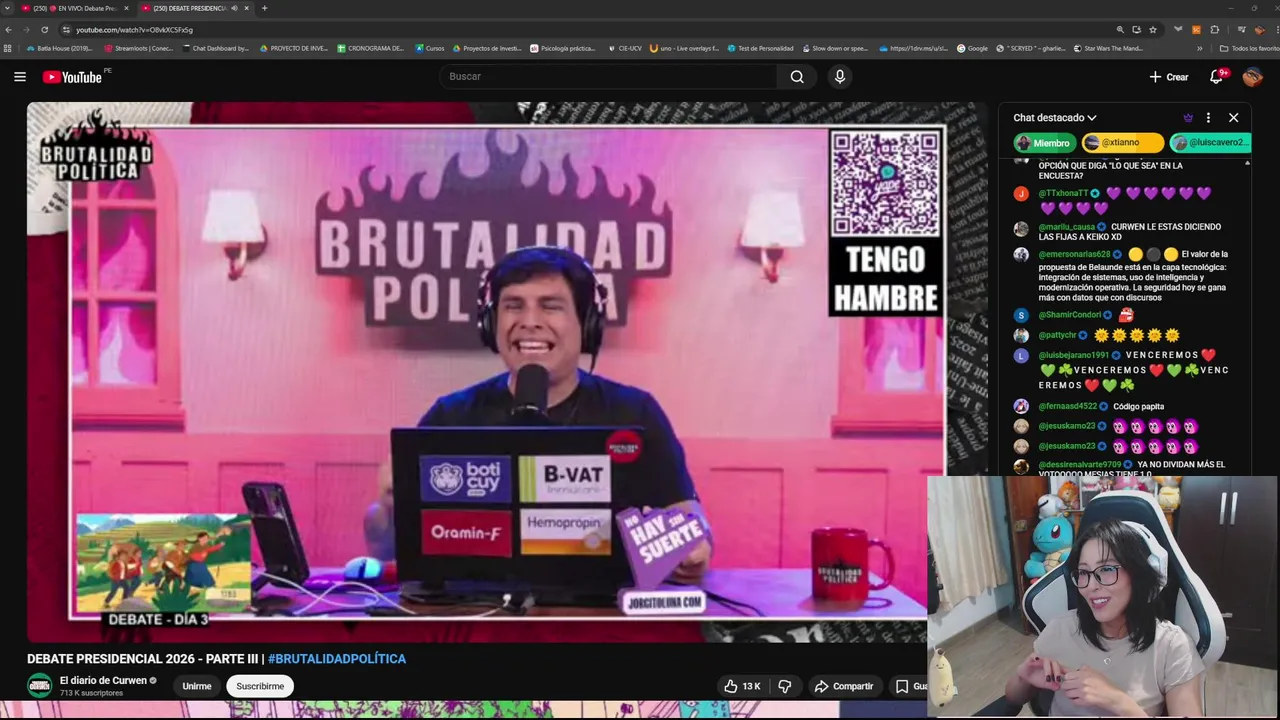This screenshot has width=1280, height=720.
Task: Like the video with thumbs up
Action: [x=743, y=686]
